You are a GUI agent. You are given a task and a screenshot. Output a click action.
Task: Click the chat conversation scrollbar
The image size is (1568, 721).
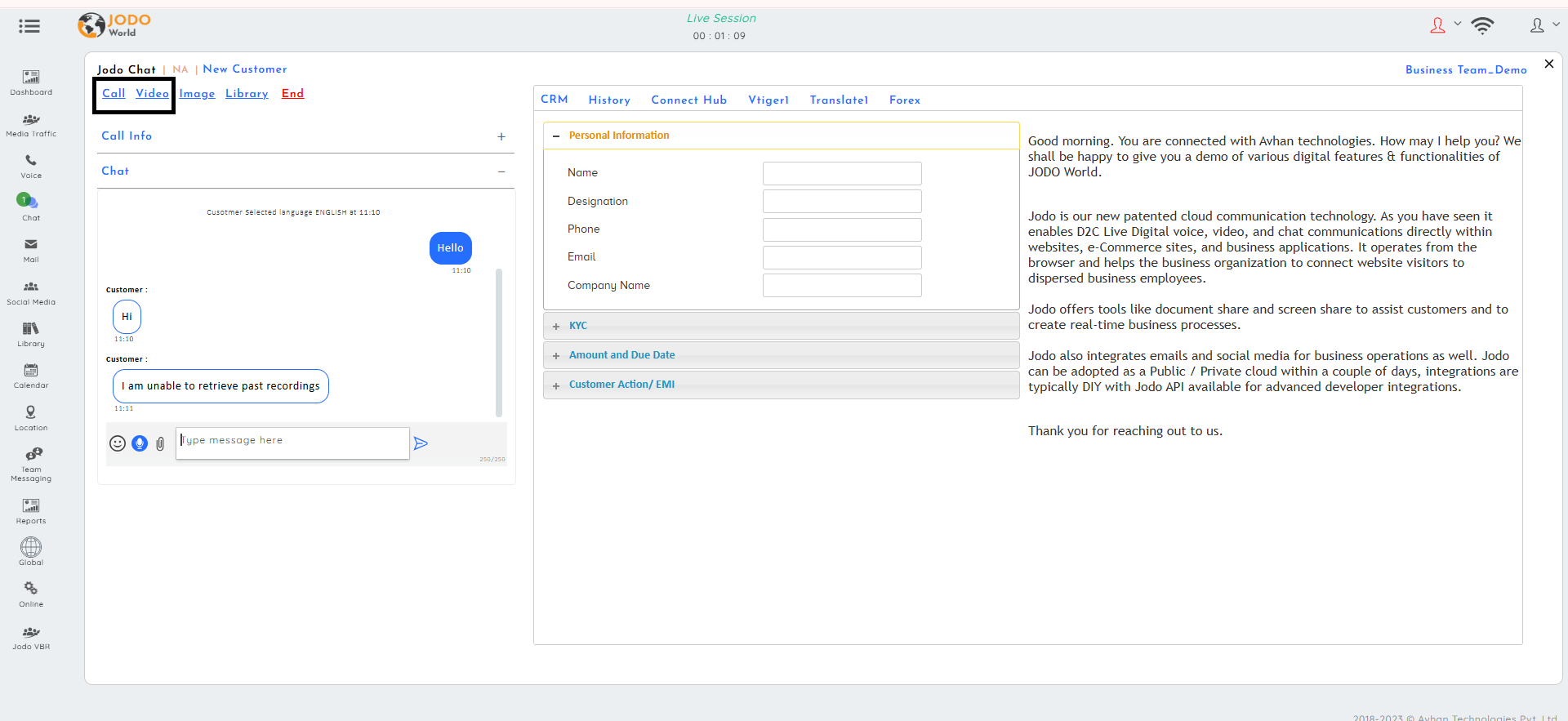[499, 343]
